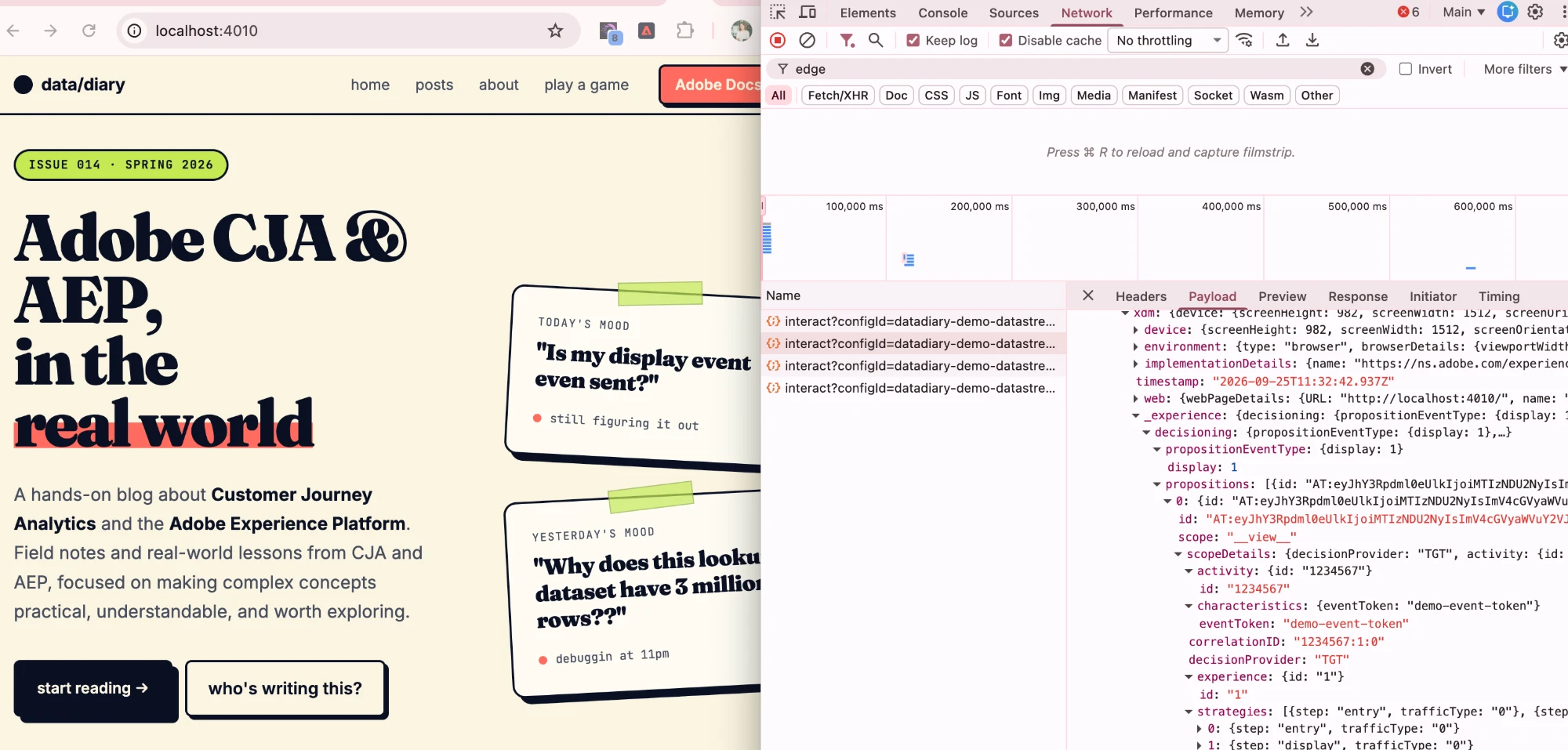1568x750 pixels.
Task: Switch to the Elements tab
Action: coord(868,13)
